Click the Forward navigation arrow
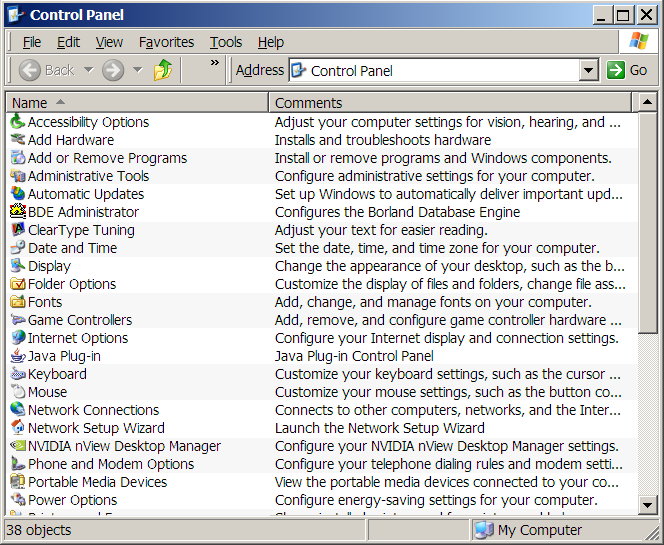664x545 pixels. [113, 70]
